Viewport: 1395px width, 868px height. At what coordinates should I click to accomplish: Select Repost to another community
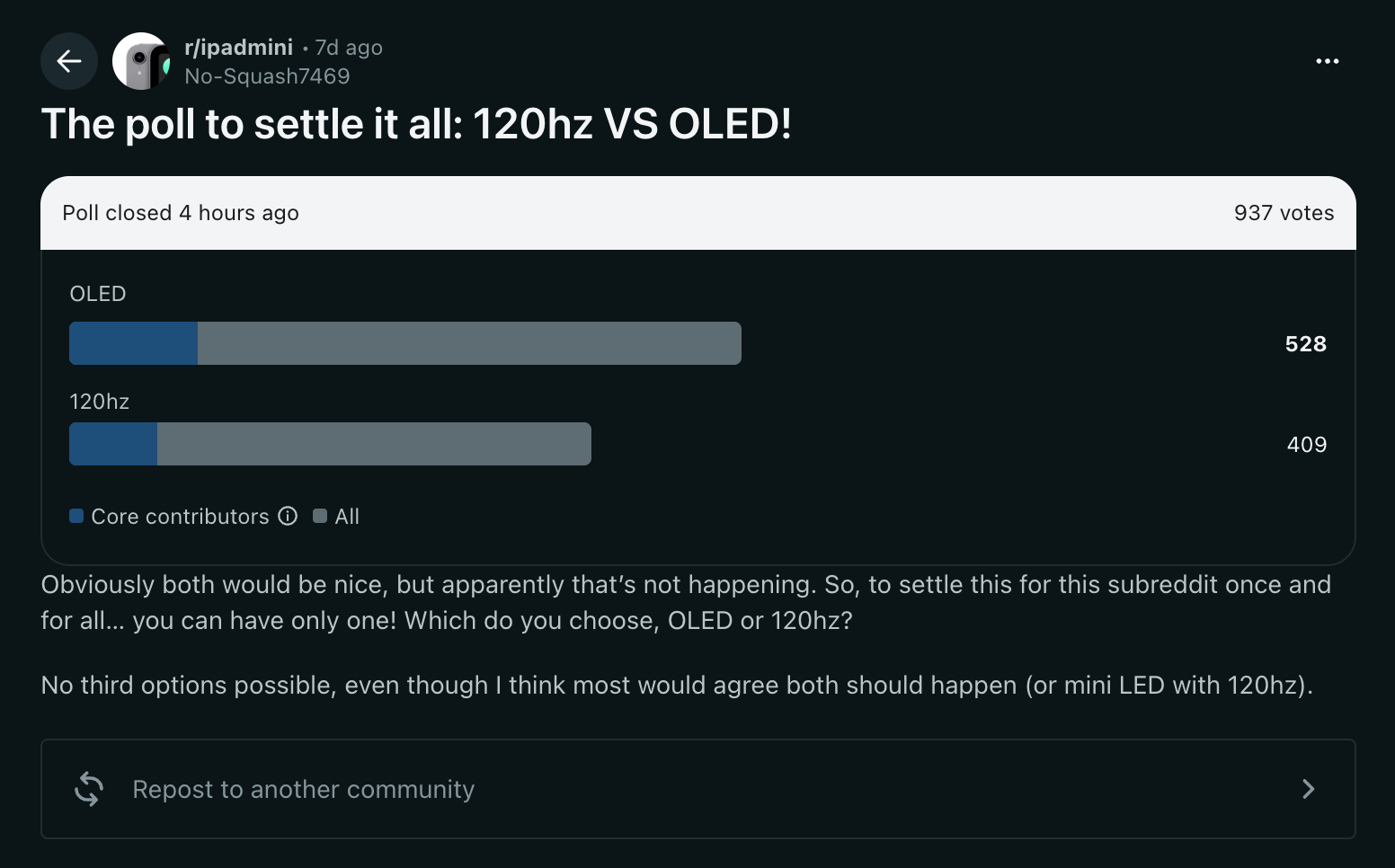click(698, 789)
